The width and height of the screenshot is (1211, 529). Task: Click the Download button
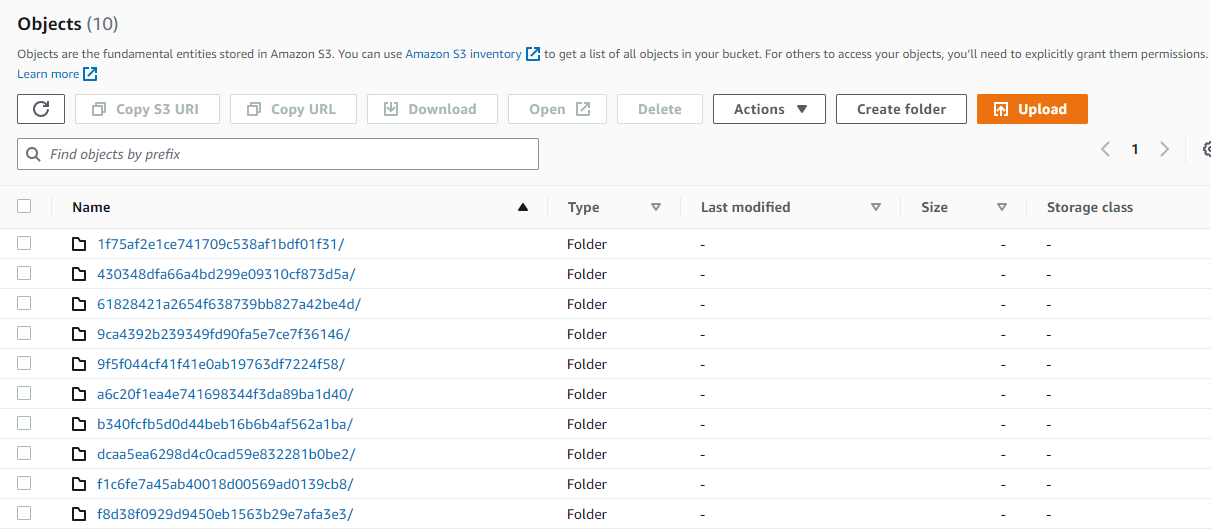tap(431, 109)
